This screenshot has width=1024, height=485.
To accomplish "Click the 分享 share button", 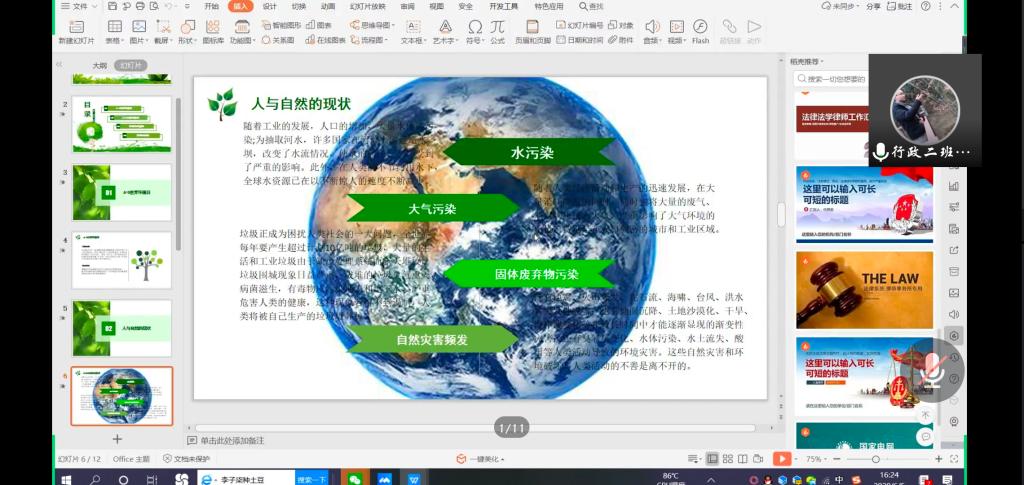I will pos(873,6).
